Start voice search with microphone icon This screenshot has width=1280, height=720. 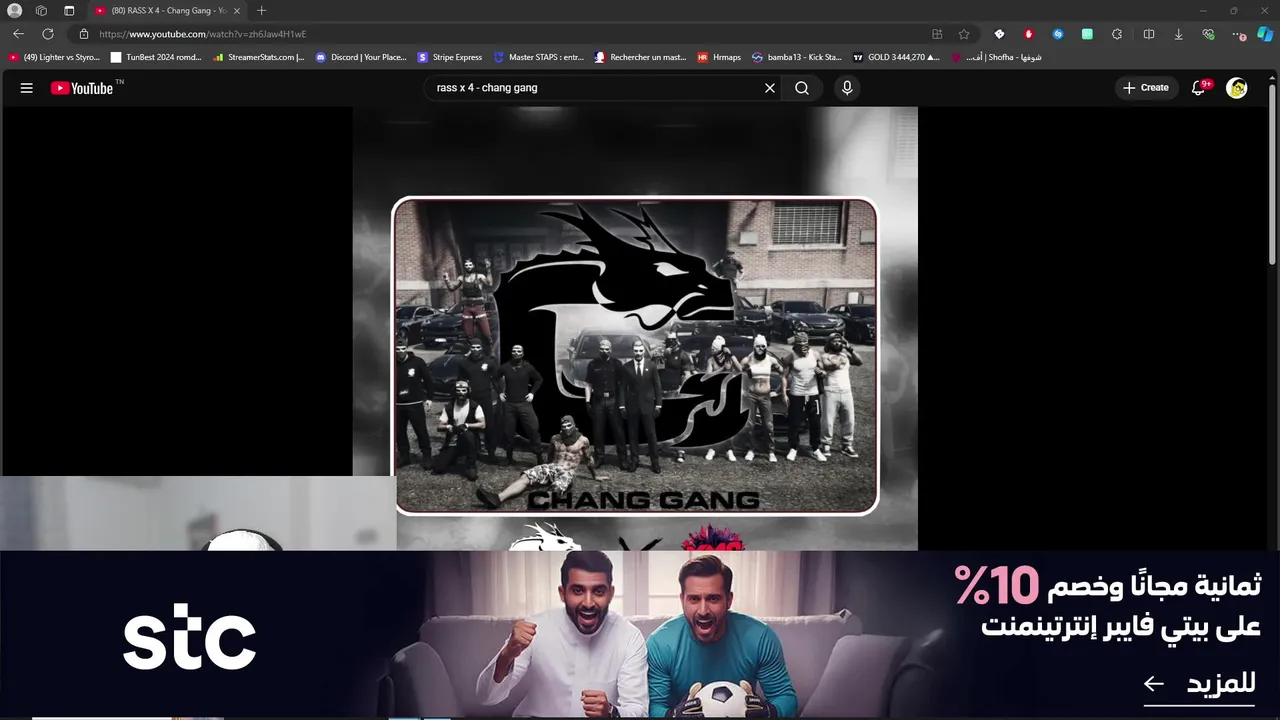click(x=847, y=88)
